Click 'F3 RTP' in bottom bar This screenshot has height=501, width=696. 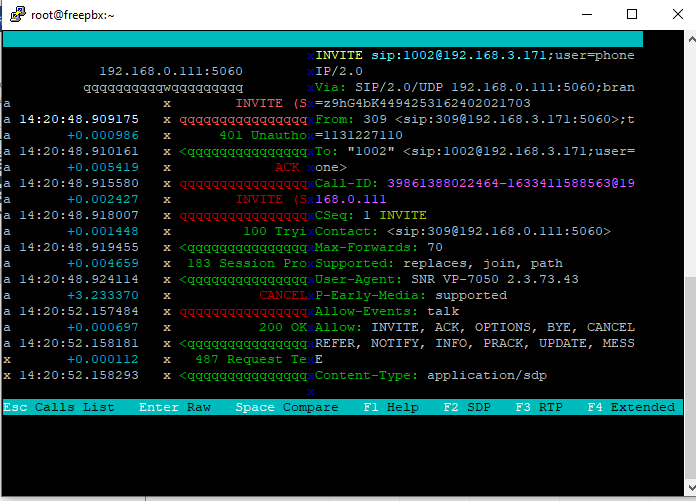(539, 407)
